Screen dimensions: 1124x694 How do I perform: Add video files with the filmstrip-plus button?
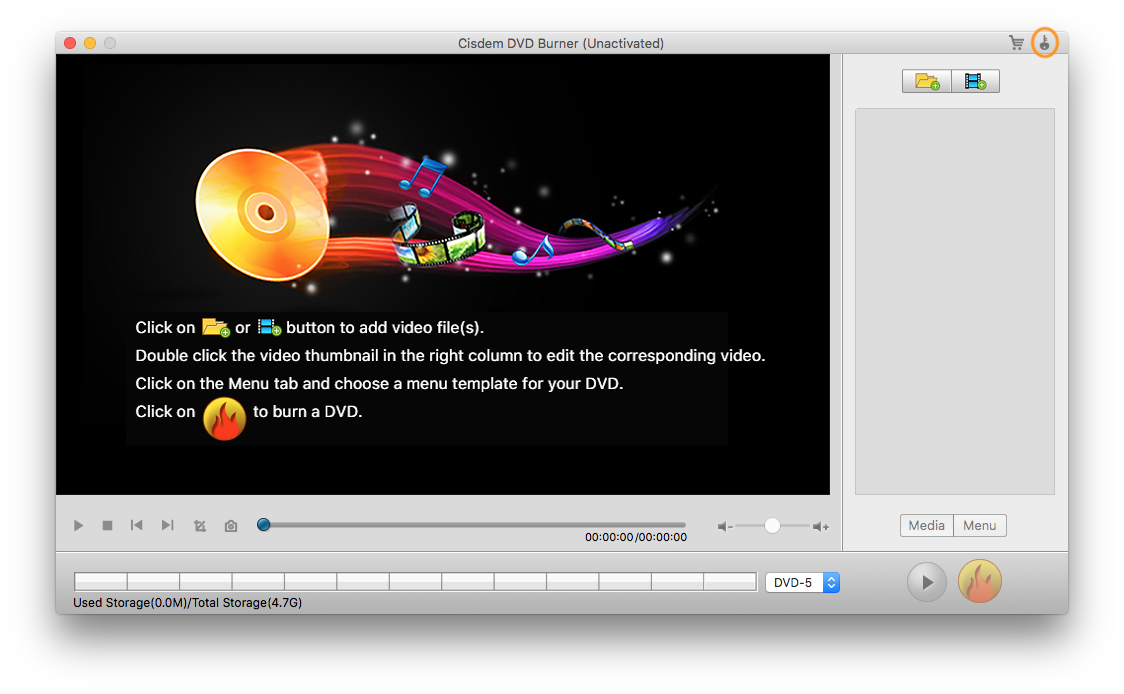(x=975, y=81)
